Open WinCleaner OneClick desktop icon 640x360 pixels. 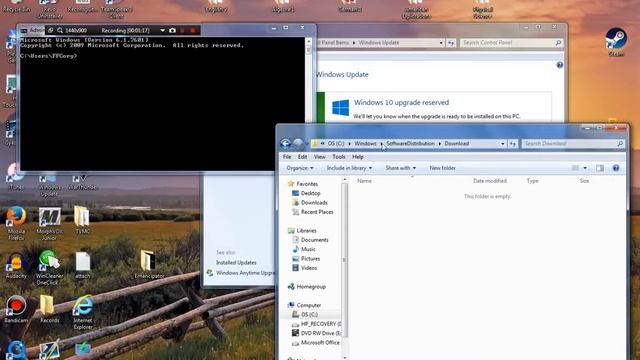[x=49, y=268]
